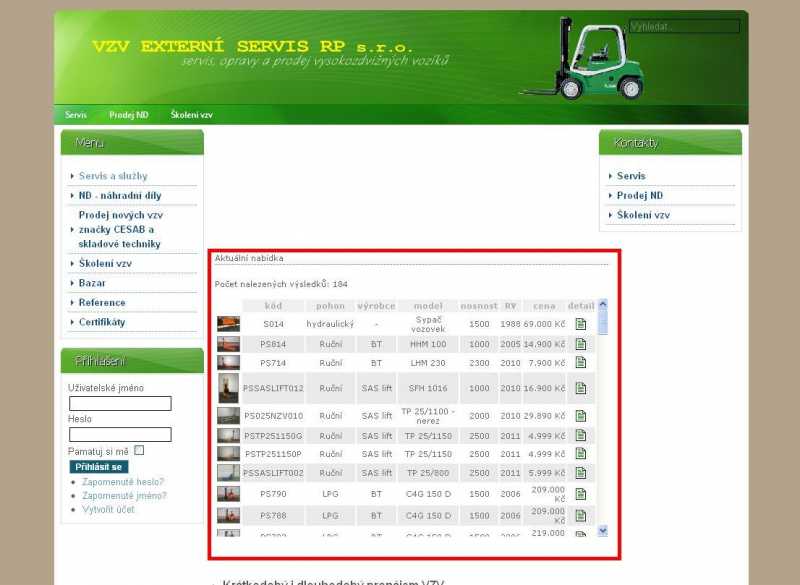The width and height of the screenshot is (800, 585).
Task: Open detail icon for PS025NZV010
Action: click(580, 415)
